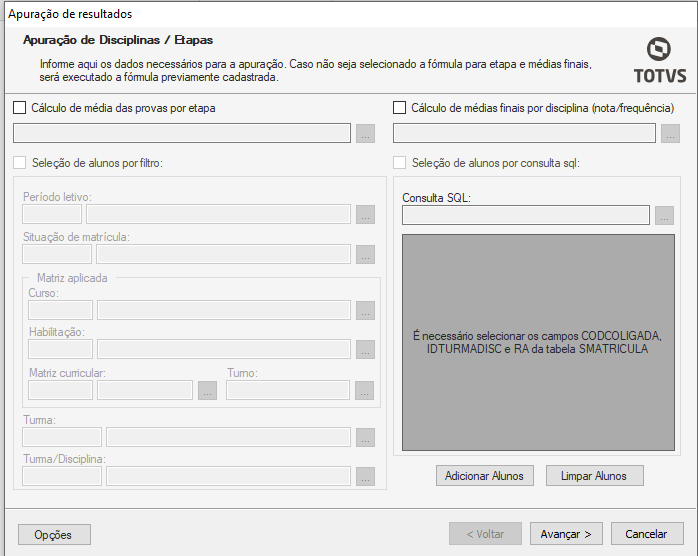
Task: Click Avançar to go to next step
Action: [x=566, y=534]
